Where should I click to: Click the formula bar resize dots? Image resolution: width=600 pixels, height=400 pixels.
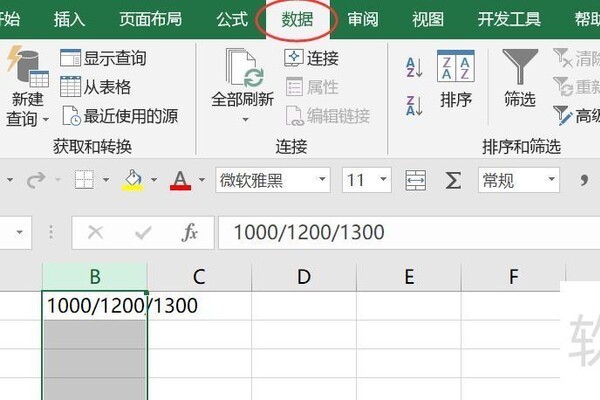pos(51,232)
